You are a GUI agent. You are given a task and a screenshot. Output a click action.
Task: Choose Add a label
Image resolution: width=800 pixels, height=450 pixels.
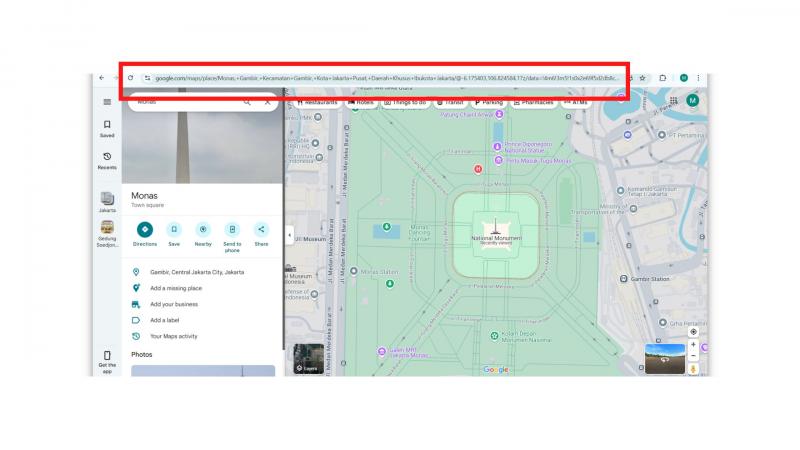tap(165, 320)
